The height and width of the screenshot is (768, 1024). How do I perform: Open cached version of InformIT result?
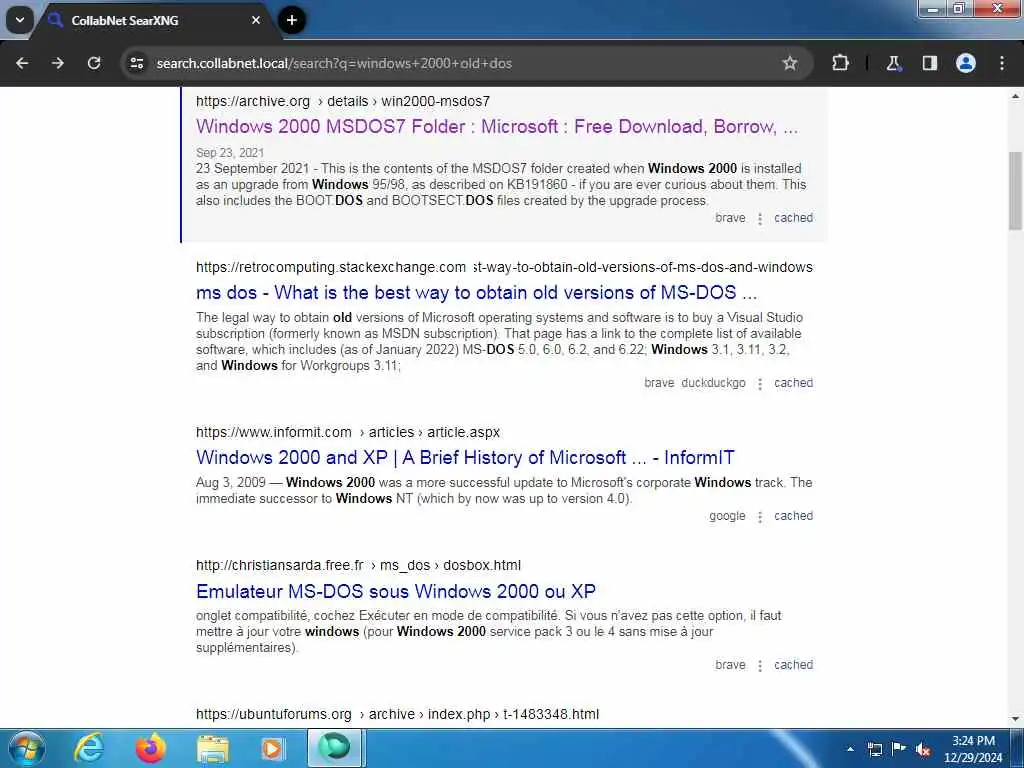(793, 516)
